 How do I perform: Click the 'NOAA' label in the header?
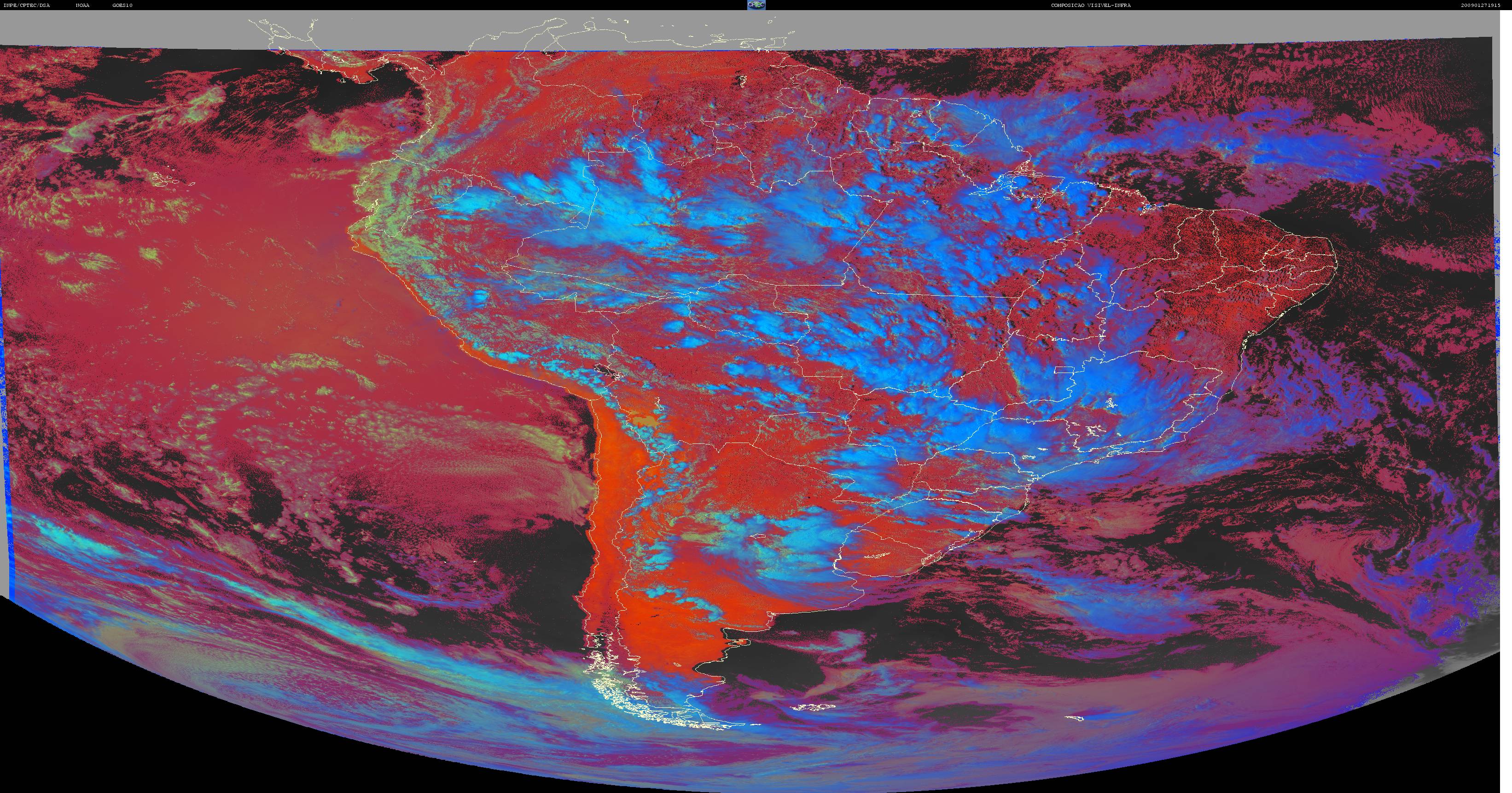[x=82, y=5]
